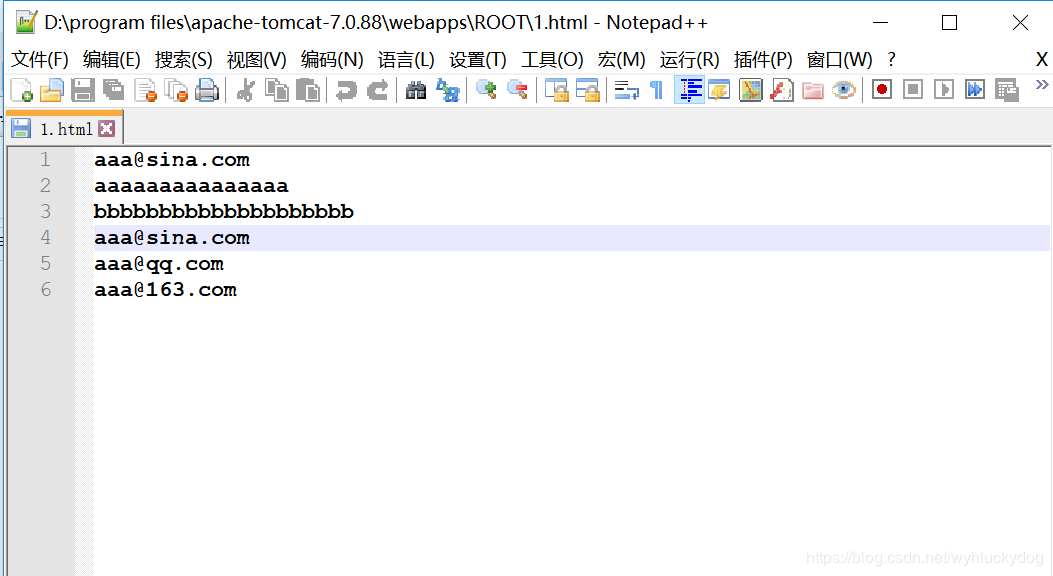Screen dimensions: 1053x576
Task: Open the 编码(N) menu
Action: click(x=332, y=60)
